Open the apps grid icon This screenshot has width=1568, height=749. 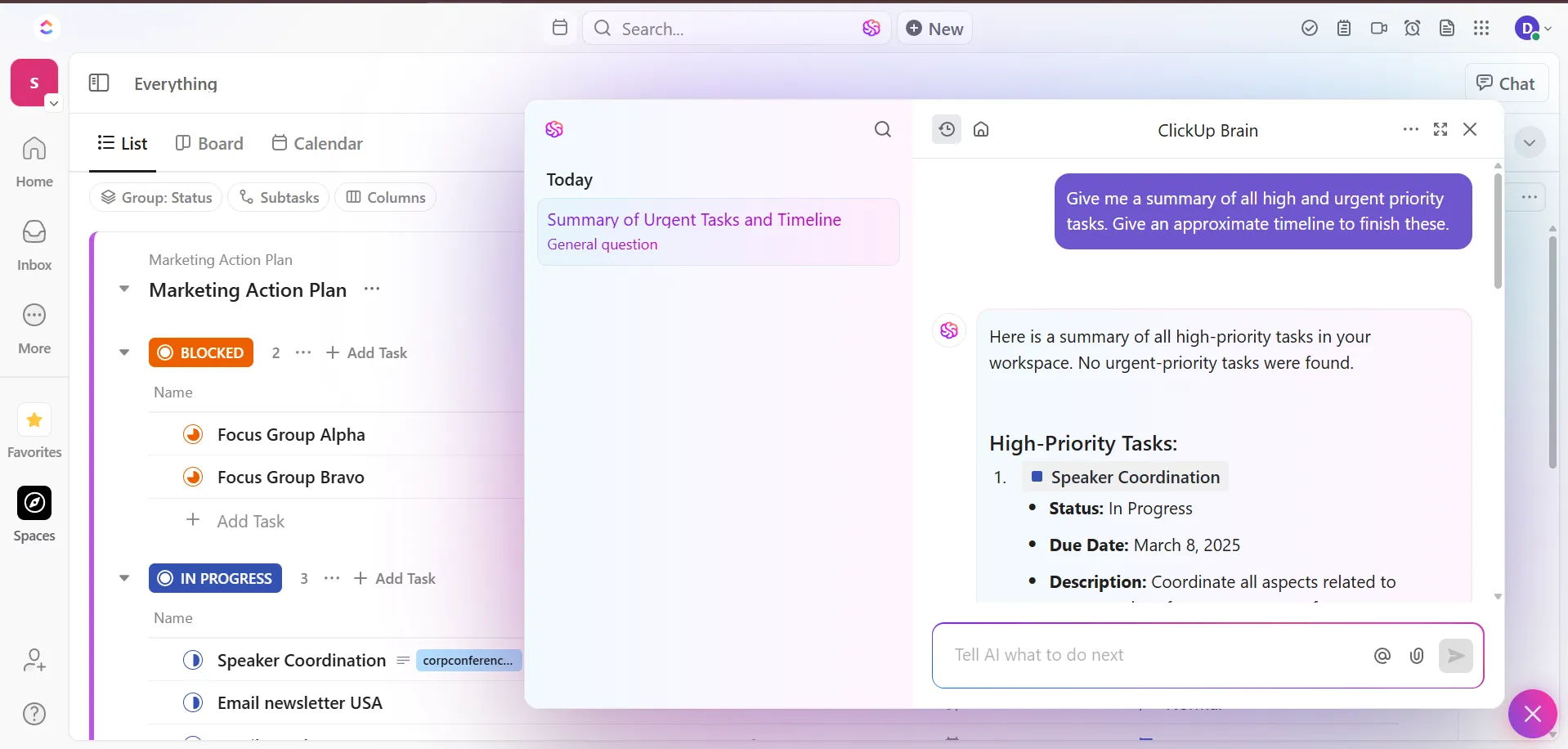tap(1481, 29)
